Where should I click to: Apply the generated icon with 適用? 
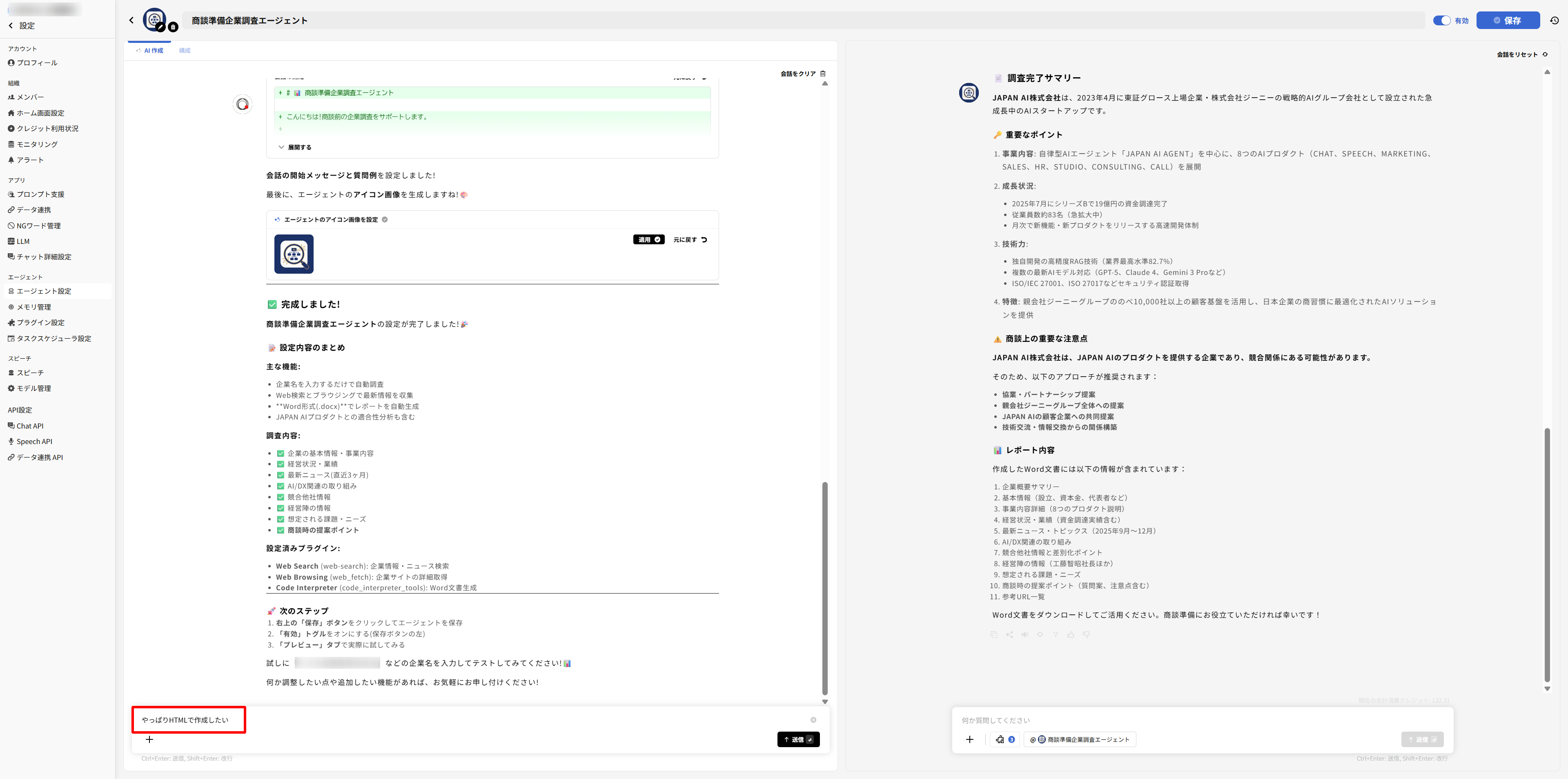tap(649, 239)
